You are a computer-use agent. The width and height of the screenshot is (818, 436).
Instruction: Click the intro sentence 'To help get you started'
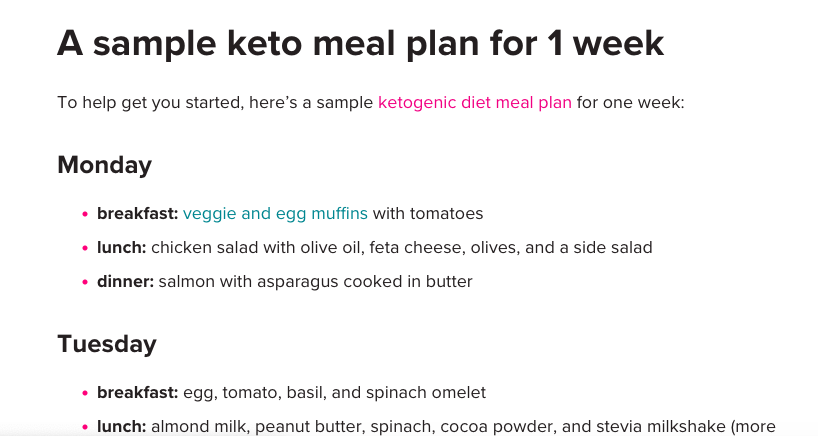pyautogui.click(x=215, y=102)
